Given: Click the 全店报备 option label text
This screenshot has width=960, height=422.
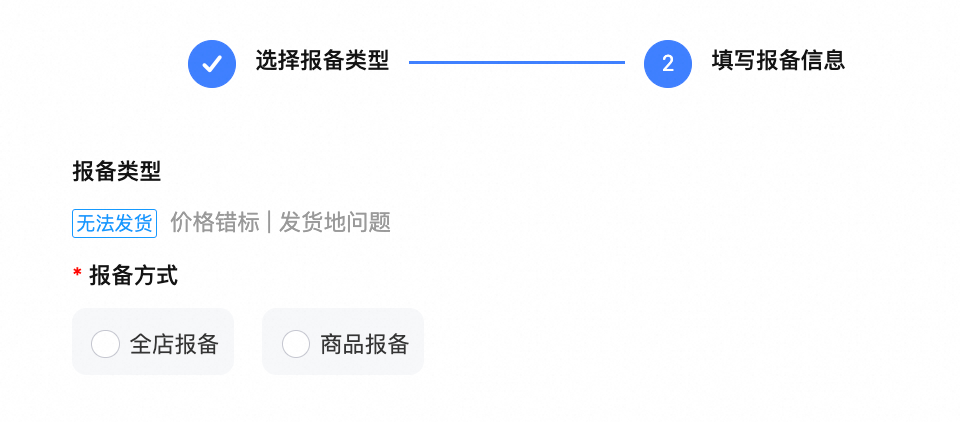Looking at the screenshot, I should pyautogui.click(x=174, y=344).
